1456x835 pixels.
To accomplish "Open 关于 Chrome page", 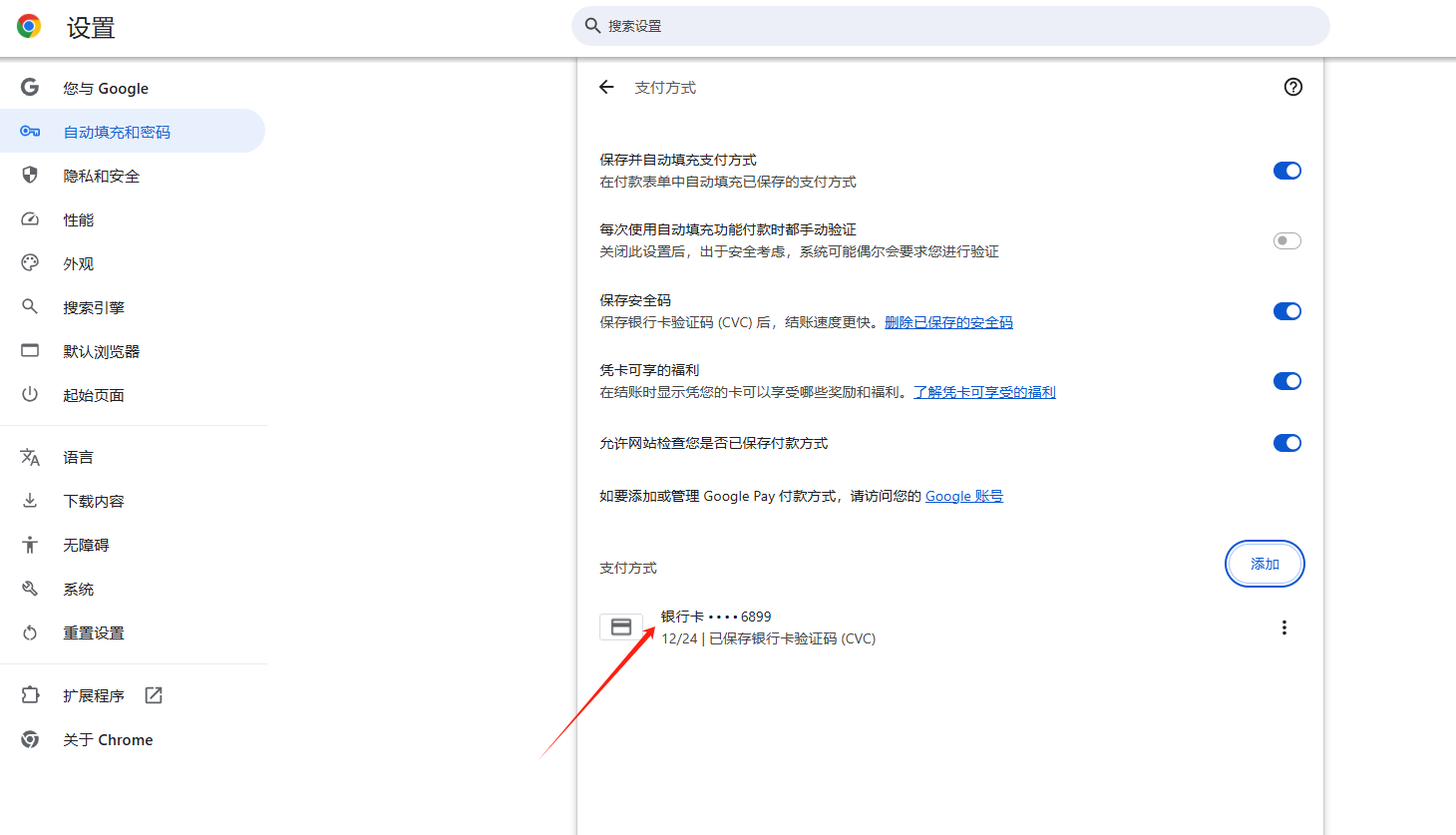I will coord(133,739).
